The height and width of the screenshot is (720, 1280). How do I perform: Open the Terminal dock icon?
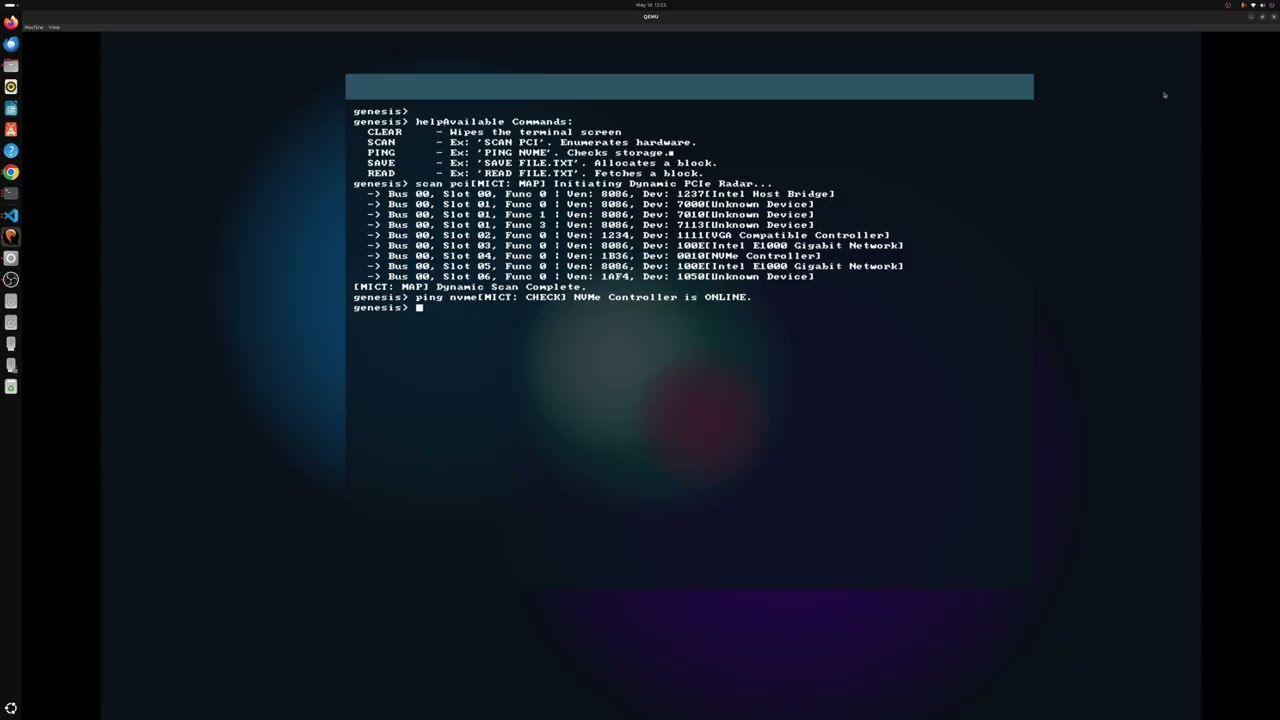(11, 194)
